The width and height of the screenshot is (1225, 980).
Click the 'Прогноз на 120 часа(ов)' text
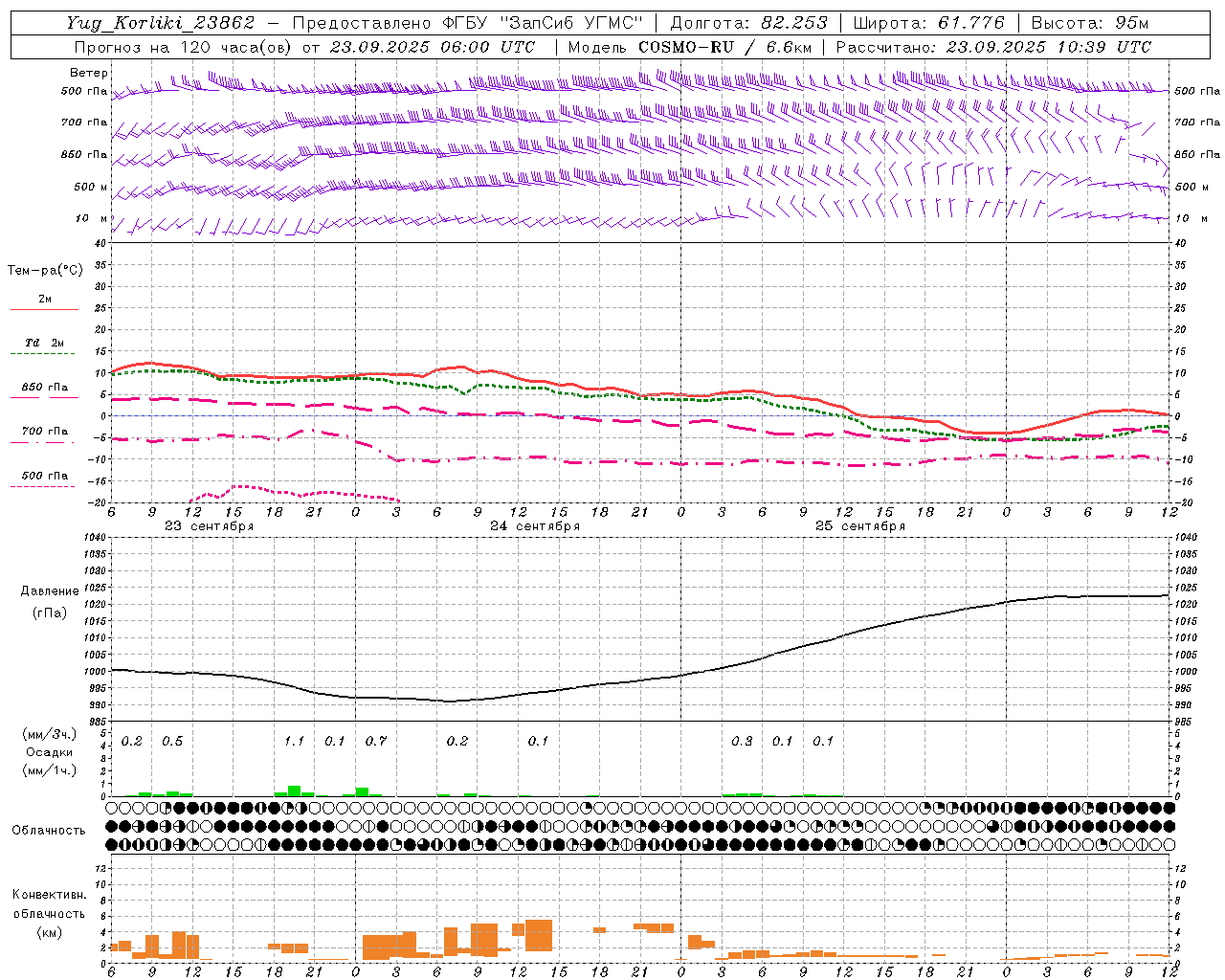click(x=183, y=47)
